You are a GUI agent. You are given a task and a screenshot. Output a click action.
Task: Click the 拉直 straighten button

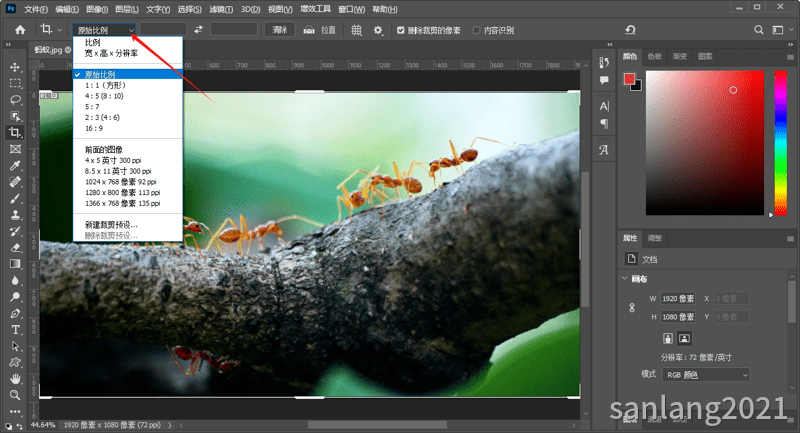point(320,30)
